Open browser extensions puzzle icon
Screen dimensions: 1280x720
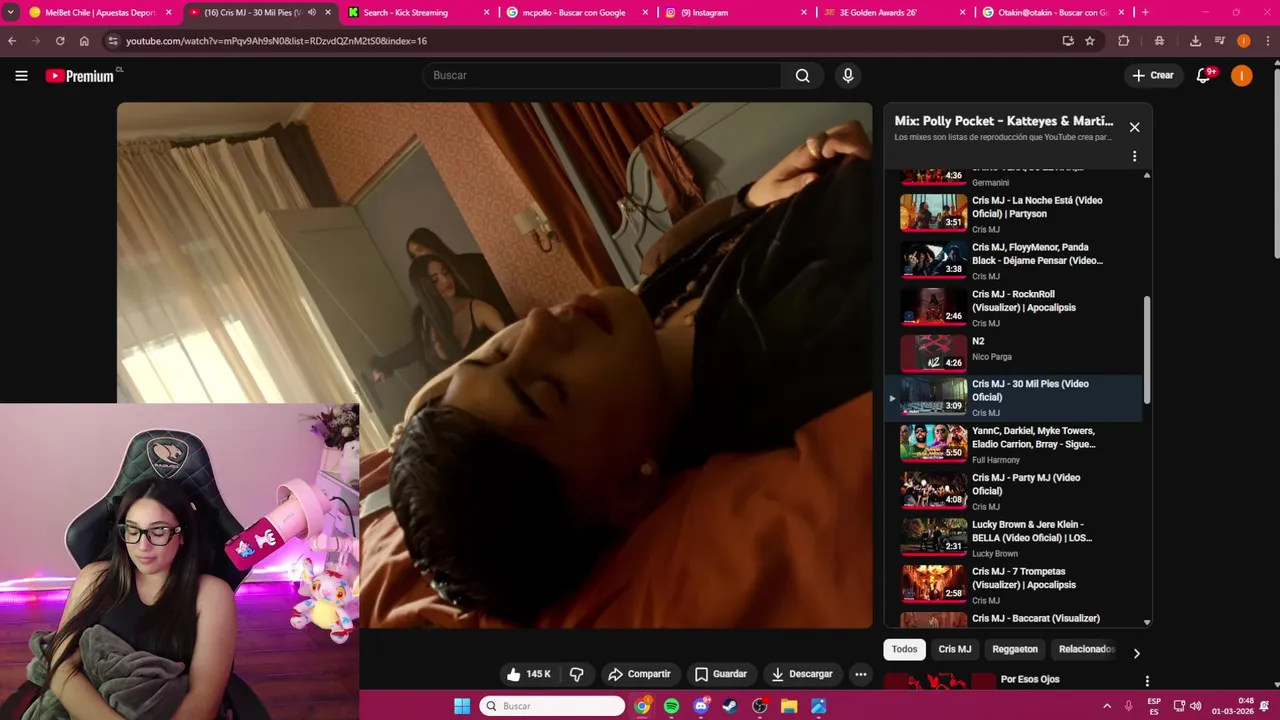click(x=1124, y=41)
